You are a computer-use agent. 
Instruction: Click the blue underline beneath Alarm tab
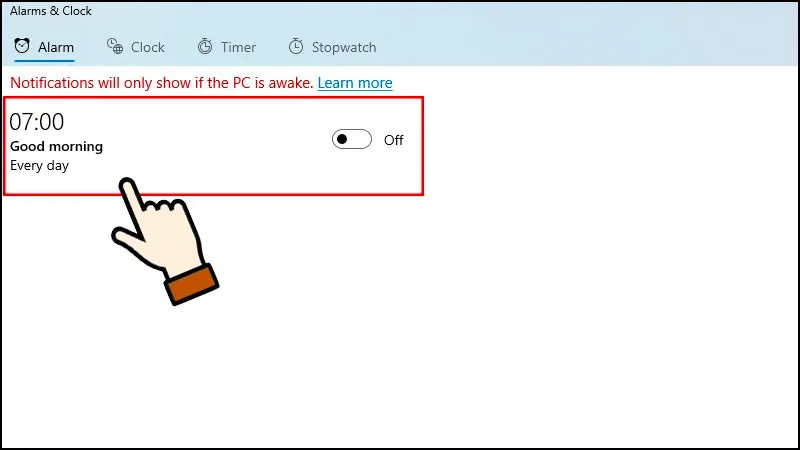[x=44, y=61]
